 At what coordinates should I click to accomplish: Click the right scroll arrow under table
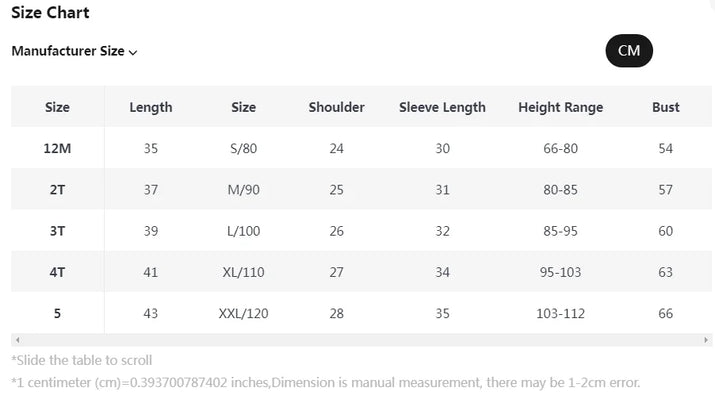(707, 341)
